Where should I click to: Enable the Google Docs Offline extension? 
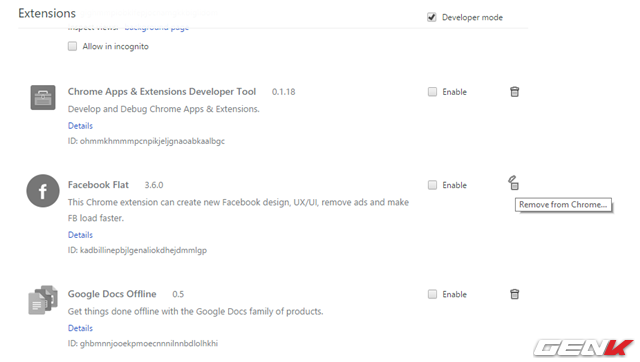pyautogui.click(x=432, y=294)
